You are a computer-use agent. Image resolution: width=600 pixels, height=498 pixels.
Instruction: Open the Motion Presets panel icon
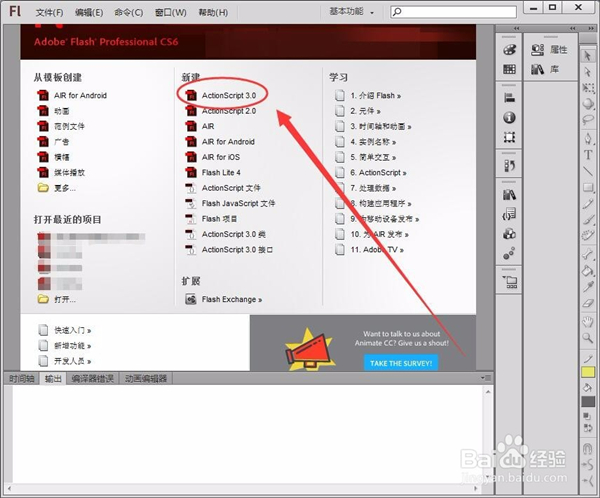[x=509, y=253]
